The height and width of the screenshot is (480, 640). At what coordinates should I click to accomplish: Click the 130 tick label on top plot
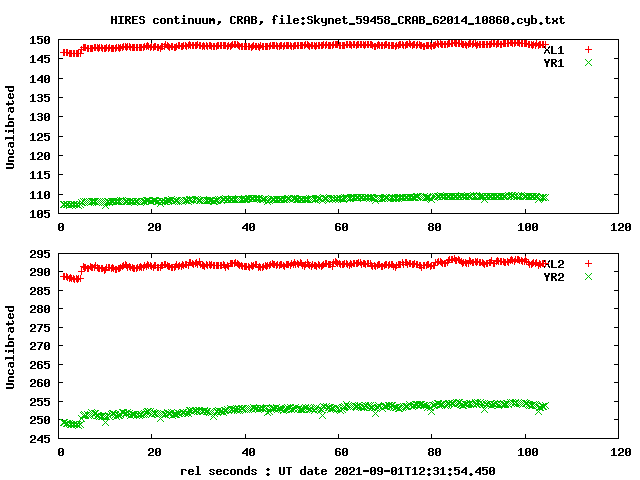pos(40,117)
